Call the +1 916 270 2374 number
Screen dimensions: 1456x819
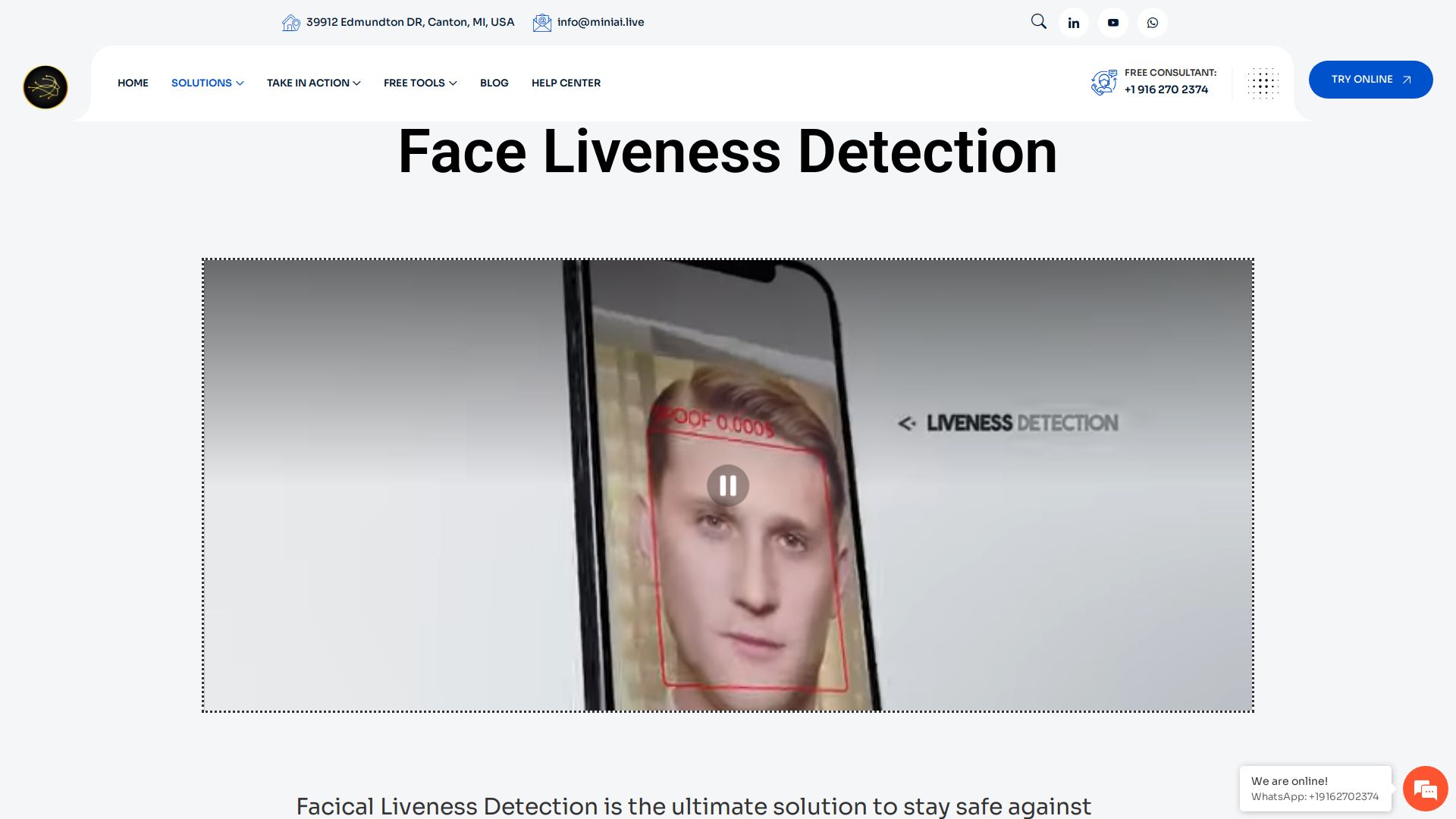(x=1166, y=89)
